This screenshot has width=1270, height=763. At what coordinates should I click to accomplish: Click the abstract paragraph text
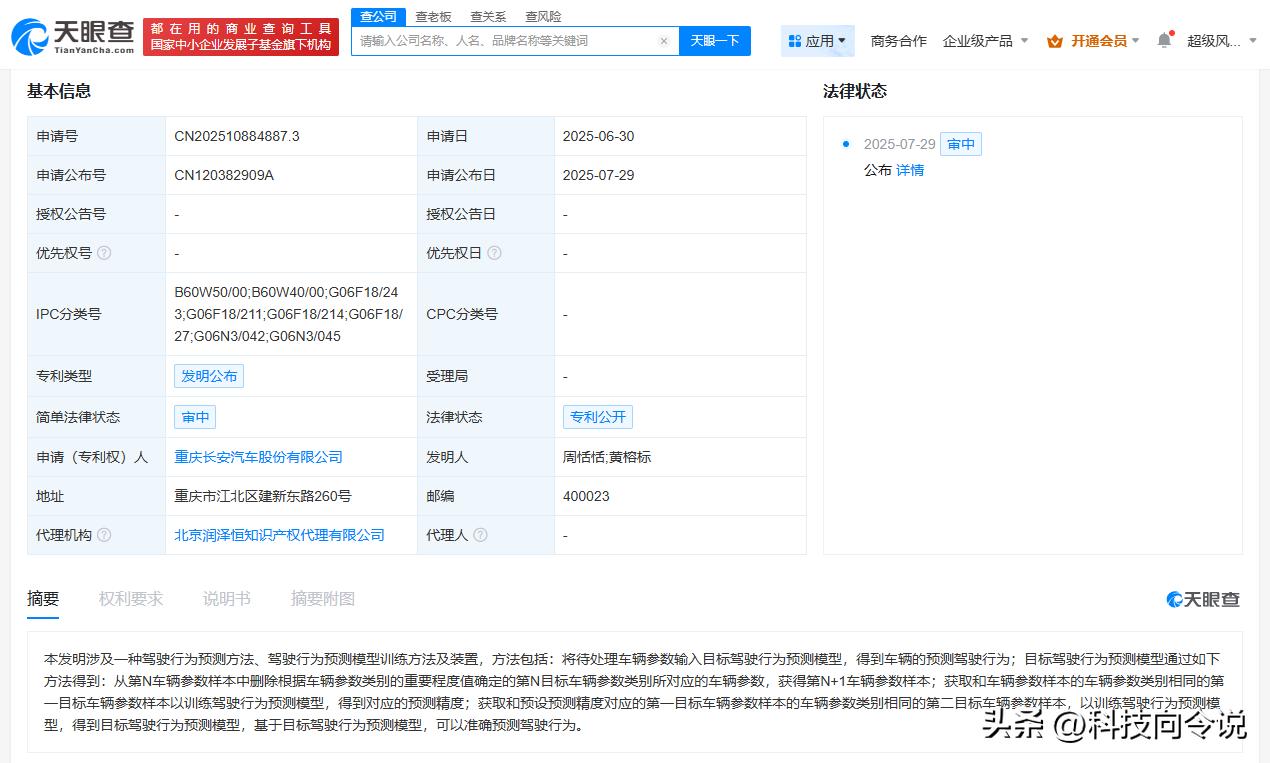[x=634, y=692]
